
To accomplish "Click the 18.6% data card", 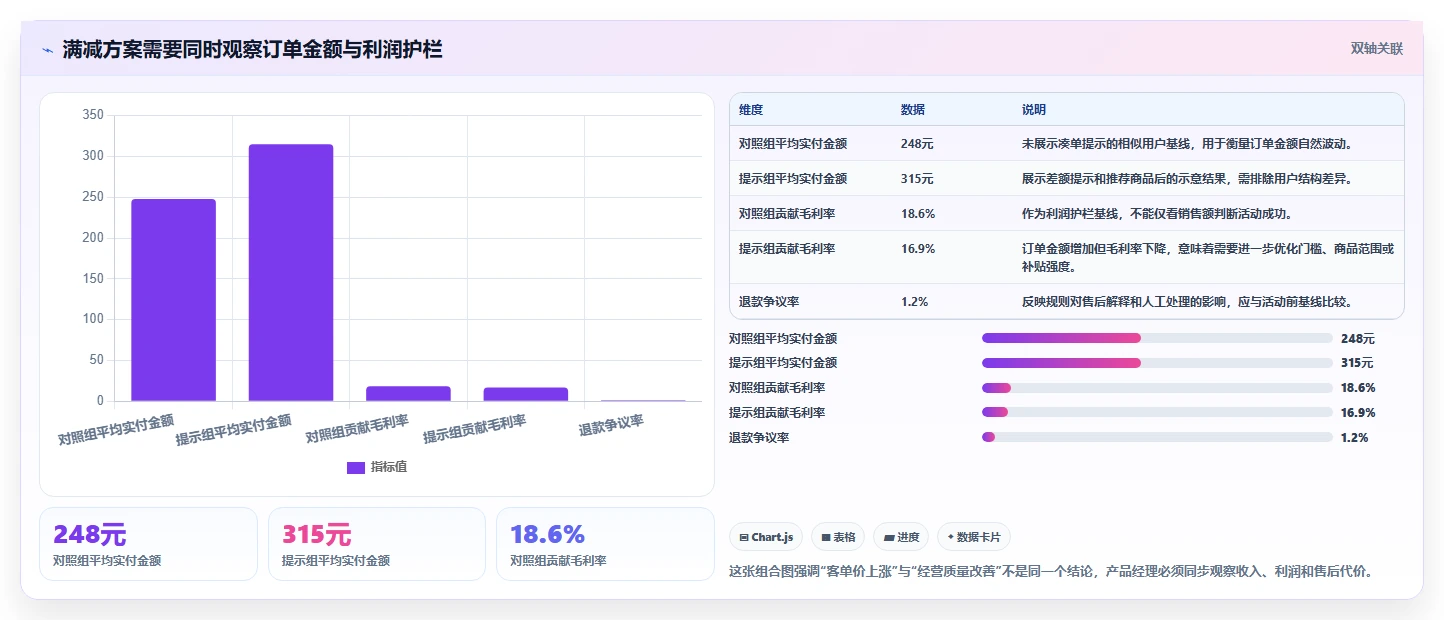I will pos(605,544).
